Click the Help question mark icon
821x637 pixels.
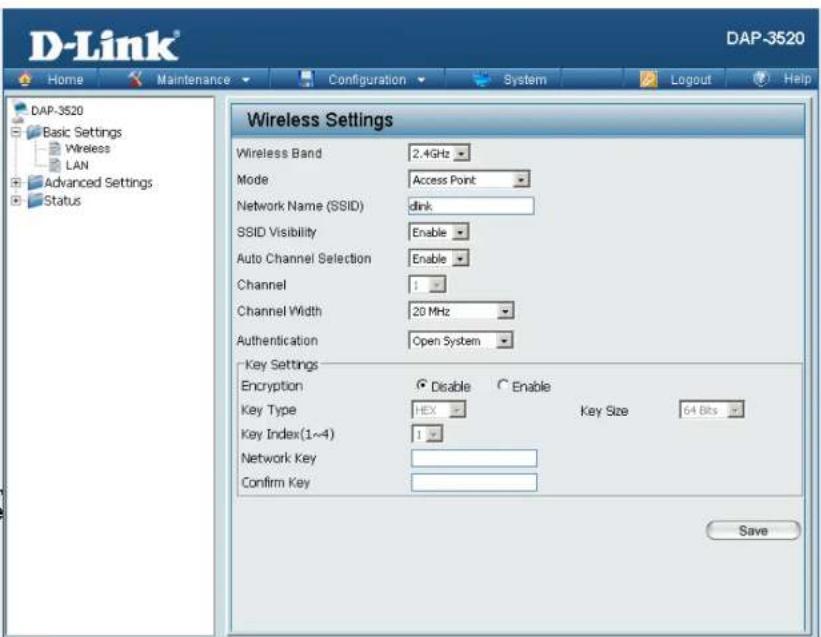click(761, 79)
